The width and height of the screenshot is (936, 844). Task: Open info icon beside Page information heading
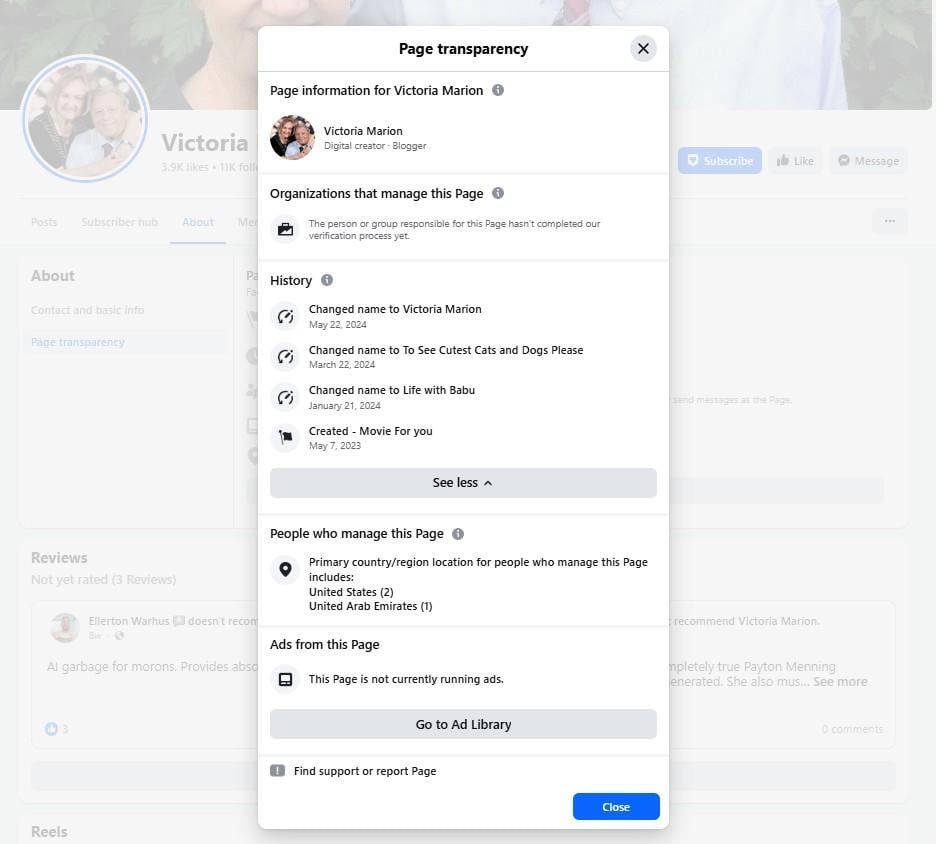[498, 90]
